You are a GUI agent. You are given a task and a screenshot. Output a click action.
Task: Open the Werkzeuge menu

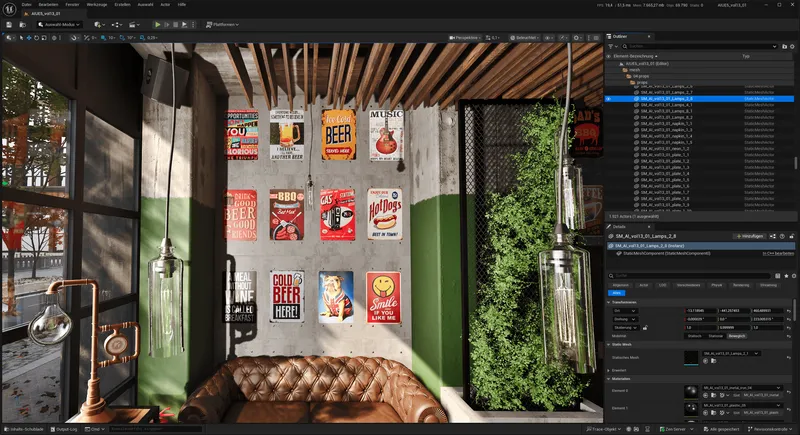click(x=97, y=5)
